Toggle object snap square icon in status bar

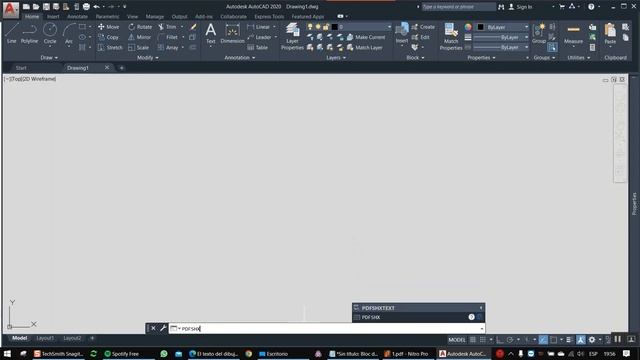[x=553, y=340]
